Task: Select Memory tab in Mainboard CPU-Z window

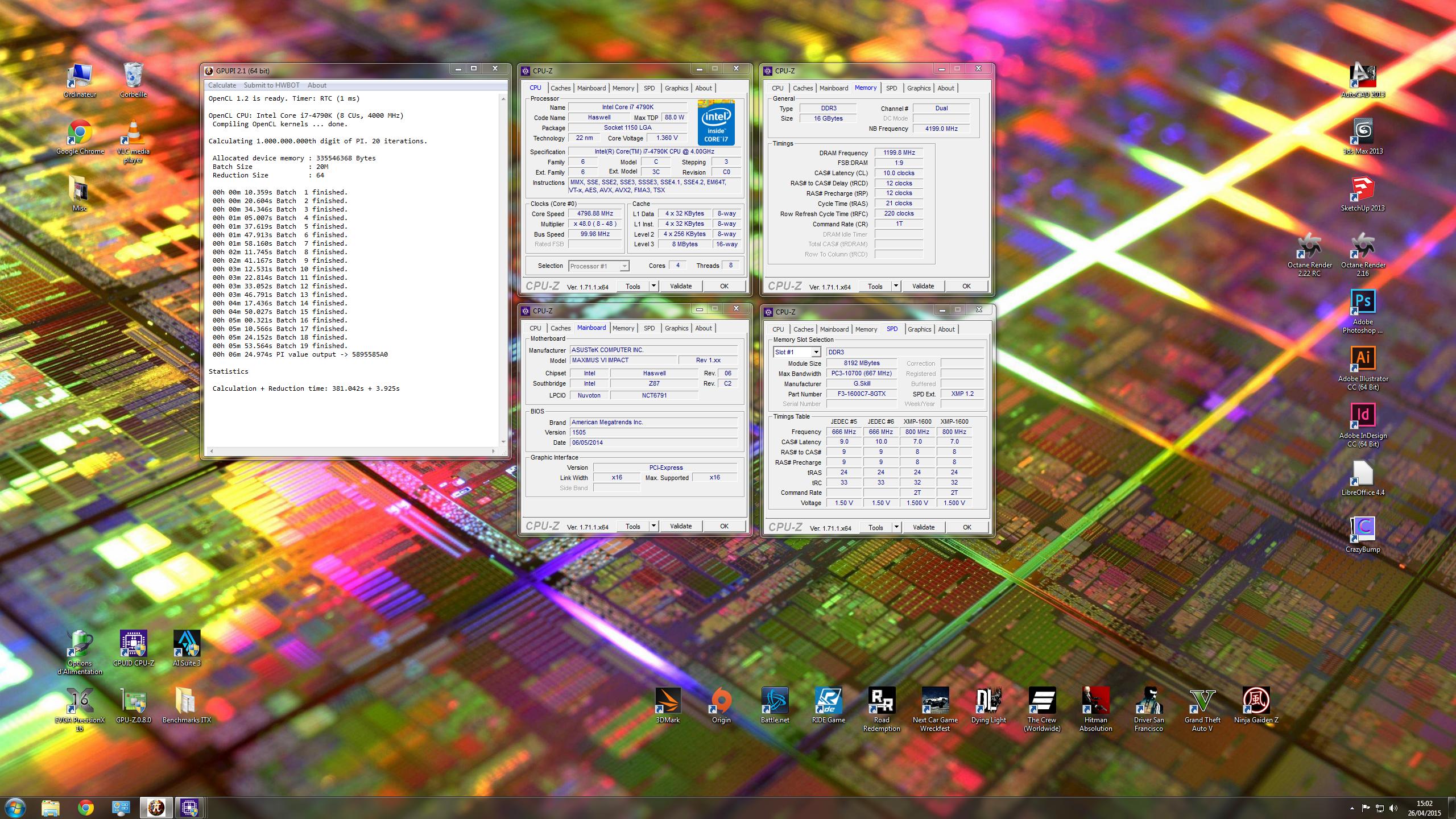Action: click(623, 328)
